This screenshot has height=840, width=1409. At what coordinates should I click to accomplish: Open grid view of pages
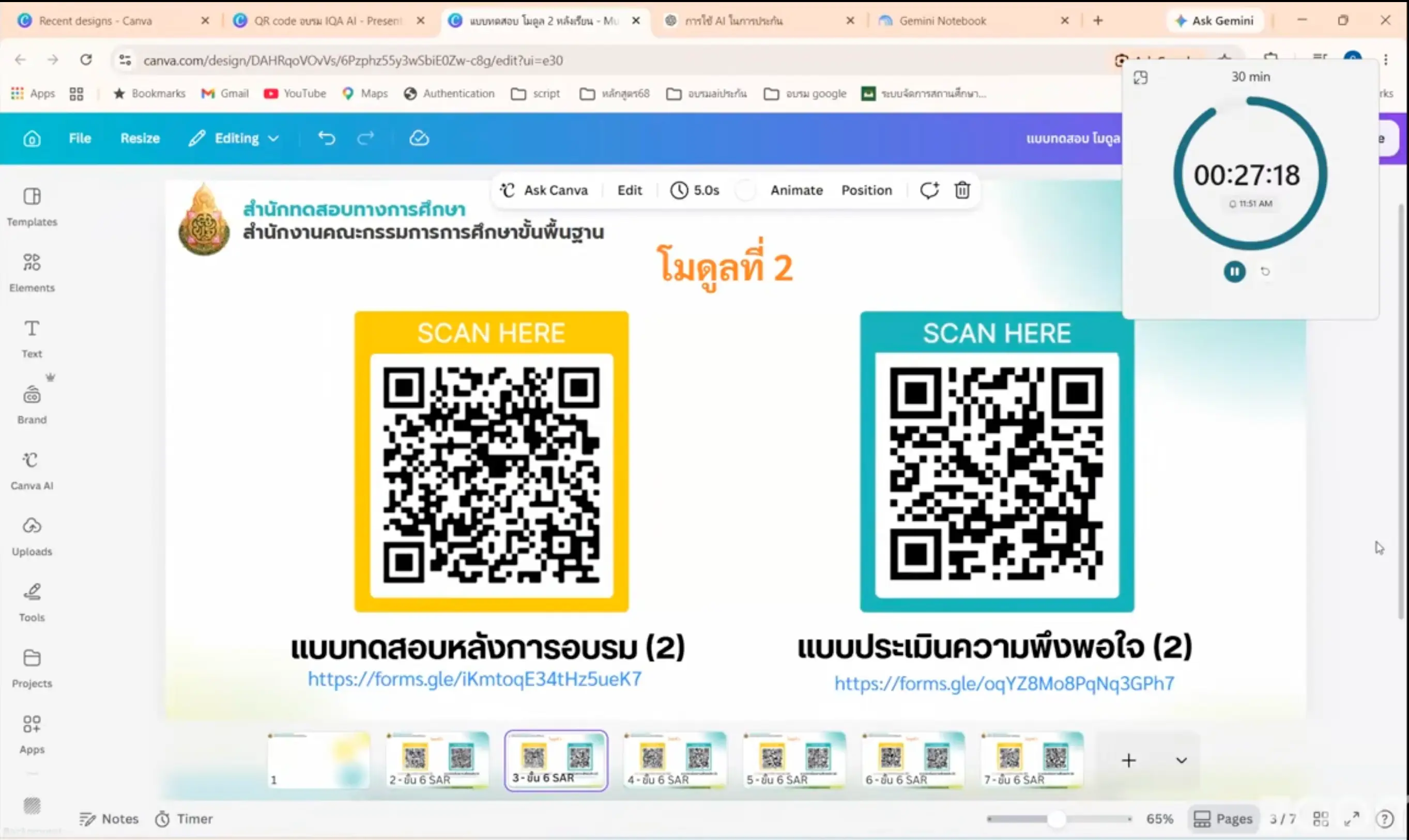click(x=1320, y=818)
